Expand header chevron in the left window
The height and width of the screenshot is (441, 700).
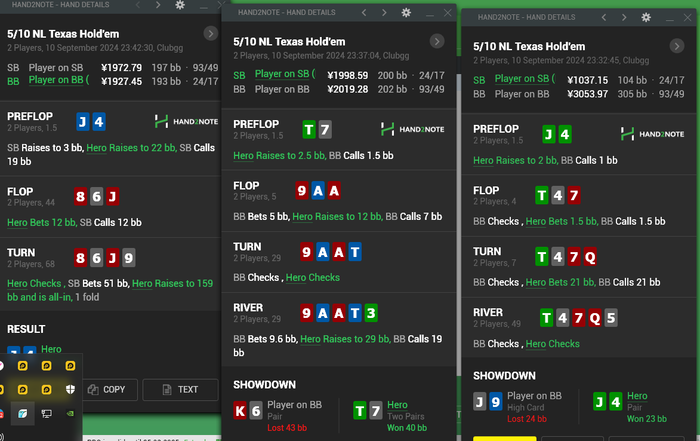211,33
